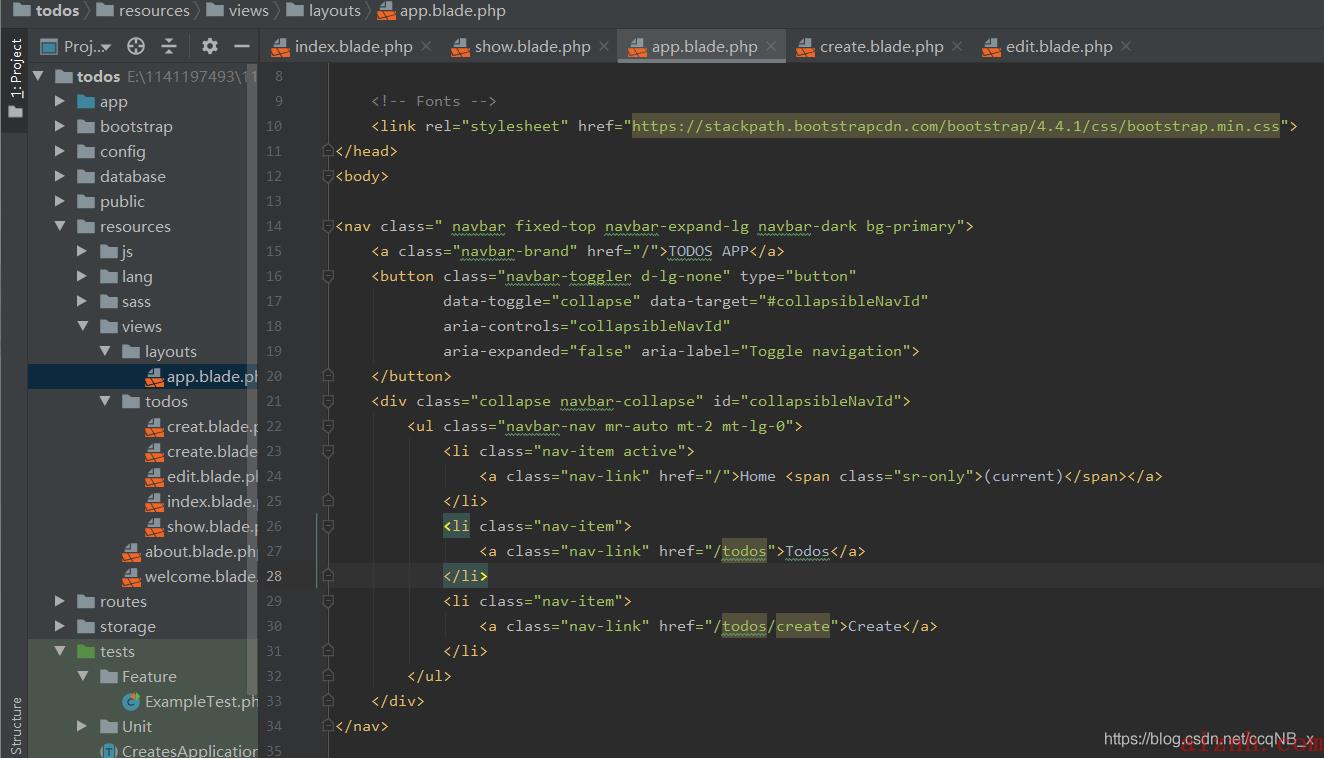This screenshot has height=758, width=1324.
Task: Collapse the todos root project node
Action: [x=38, y=76]
